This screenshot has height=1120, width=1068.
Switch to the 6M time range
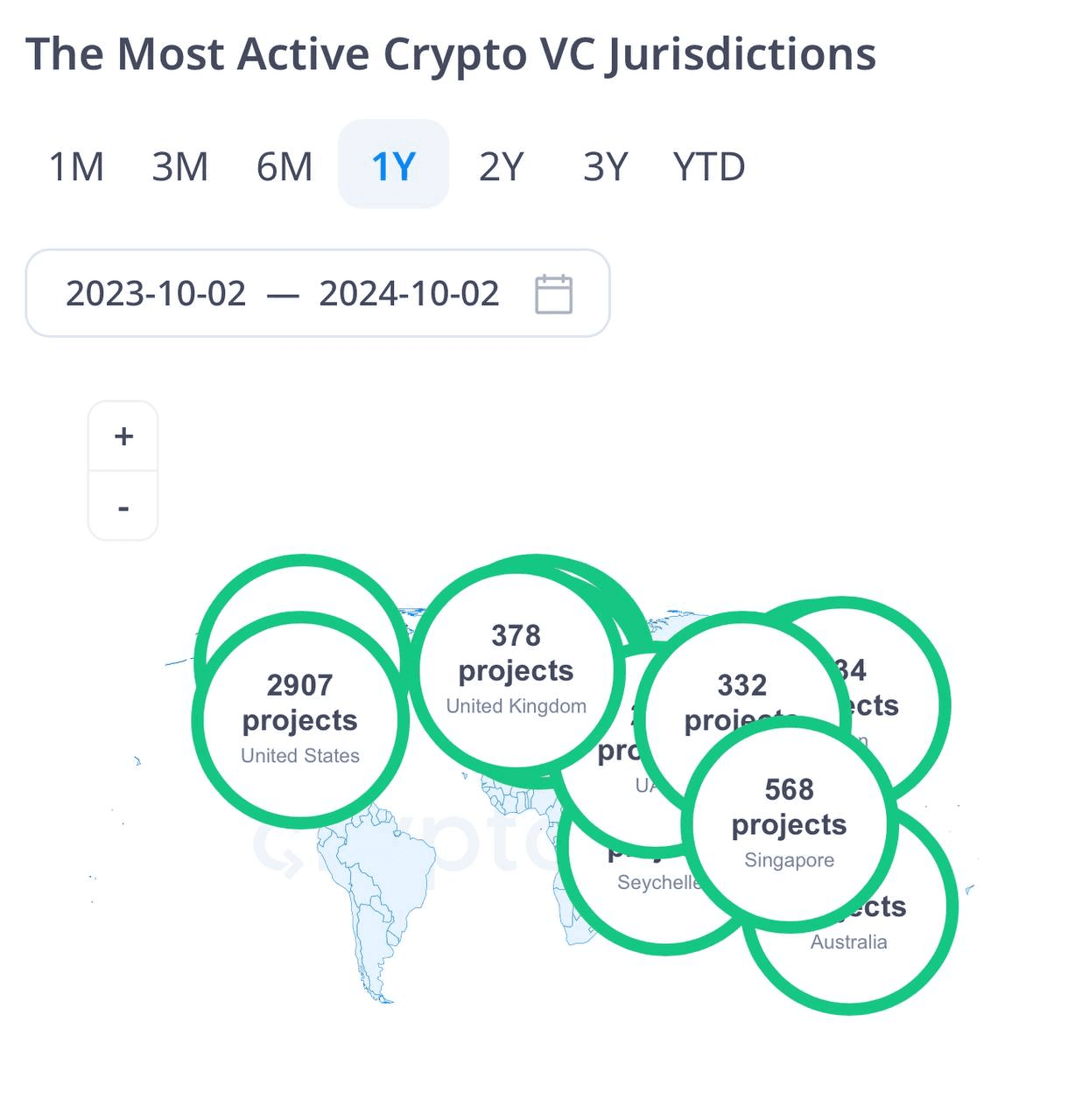point(285,166)
